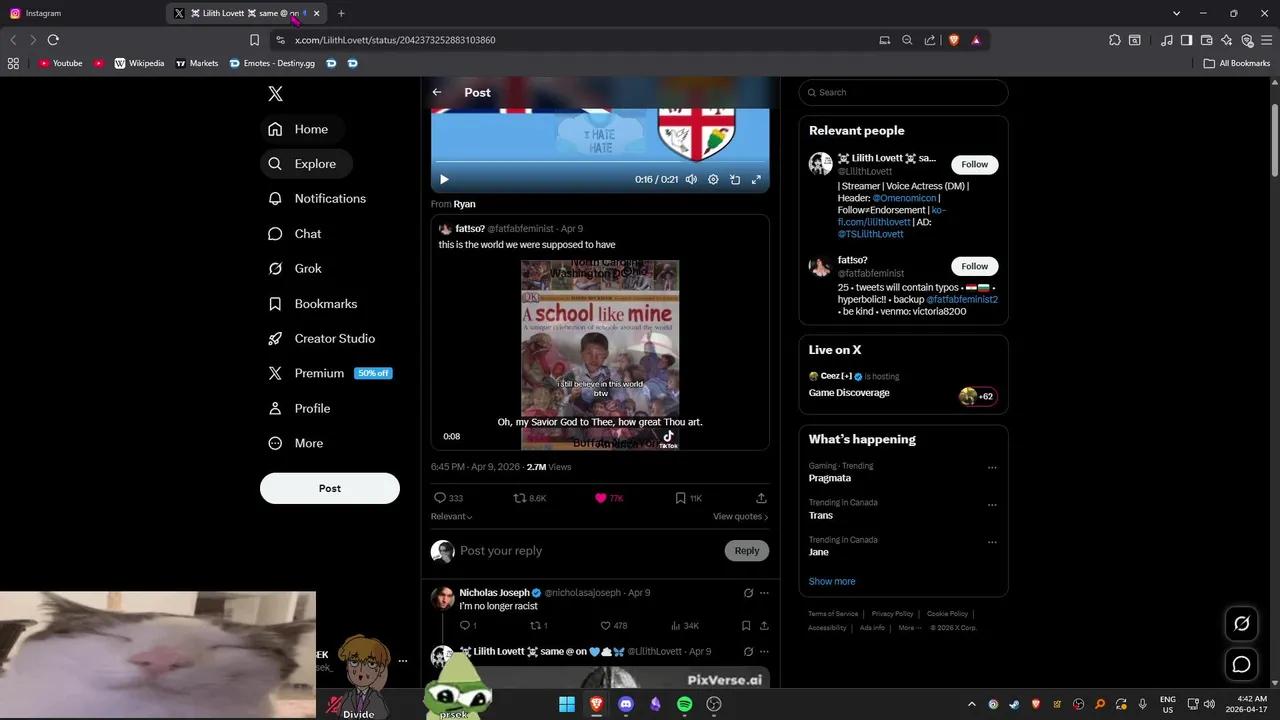Click Show more under What's happening
This screenshot has width=1280, height=720.
[x=832, y=581]
